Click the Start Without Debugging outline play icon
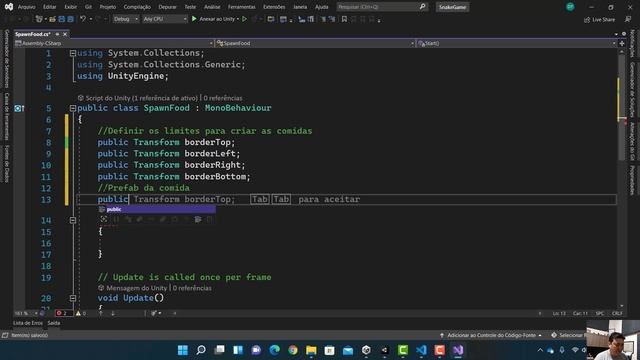This screenshot has height=360, width=640. 244,19
